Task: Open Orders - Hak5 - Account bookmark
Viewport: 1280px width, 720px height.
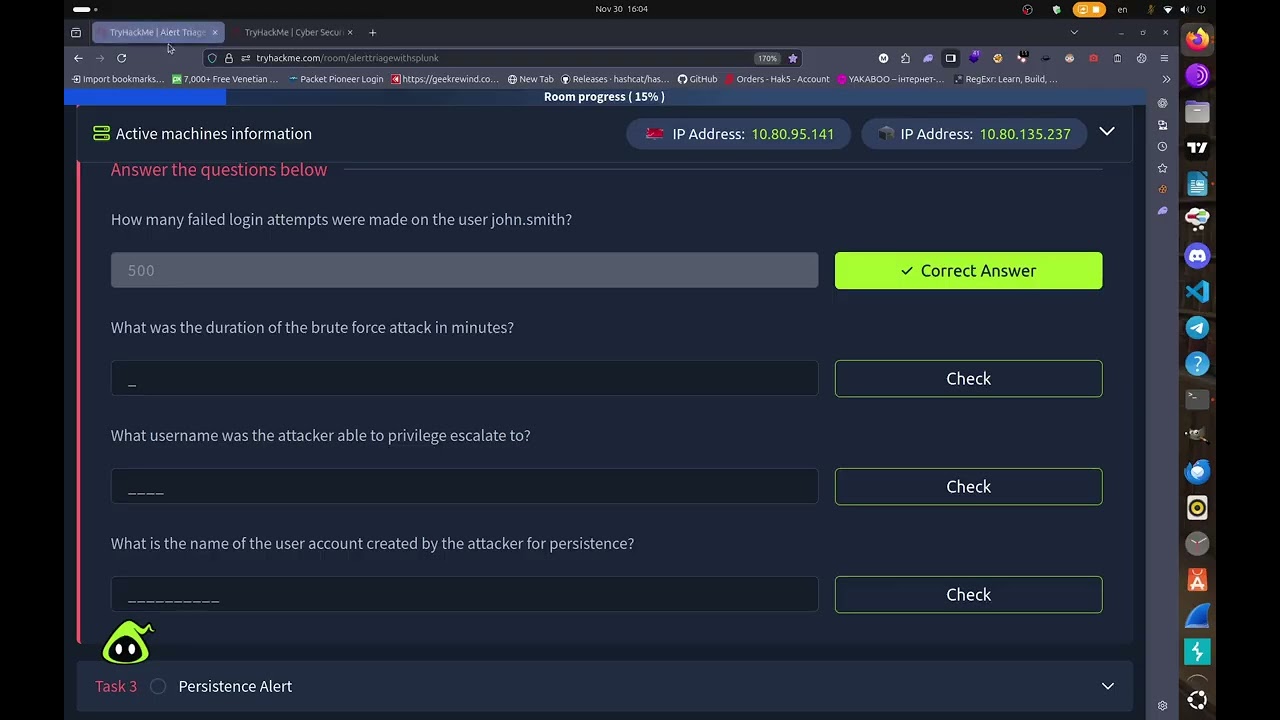Action: click(777, 79)
